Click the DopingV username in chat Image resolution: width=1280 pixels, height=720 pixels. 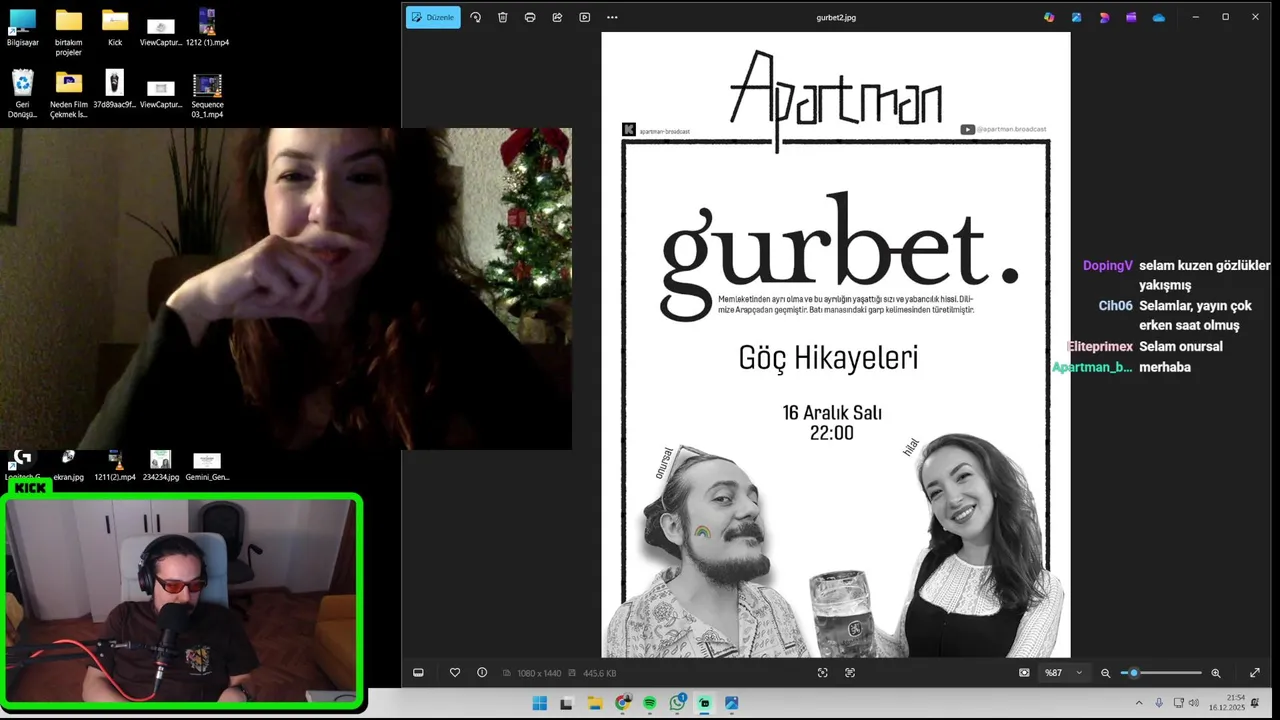[1108, 266]
